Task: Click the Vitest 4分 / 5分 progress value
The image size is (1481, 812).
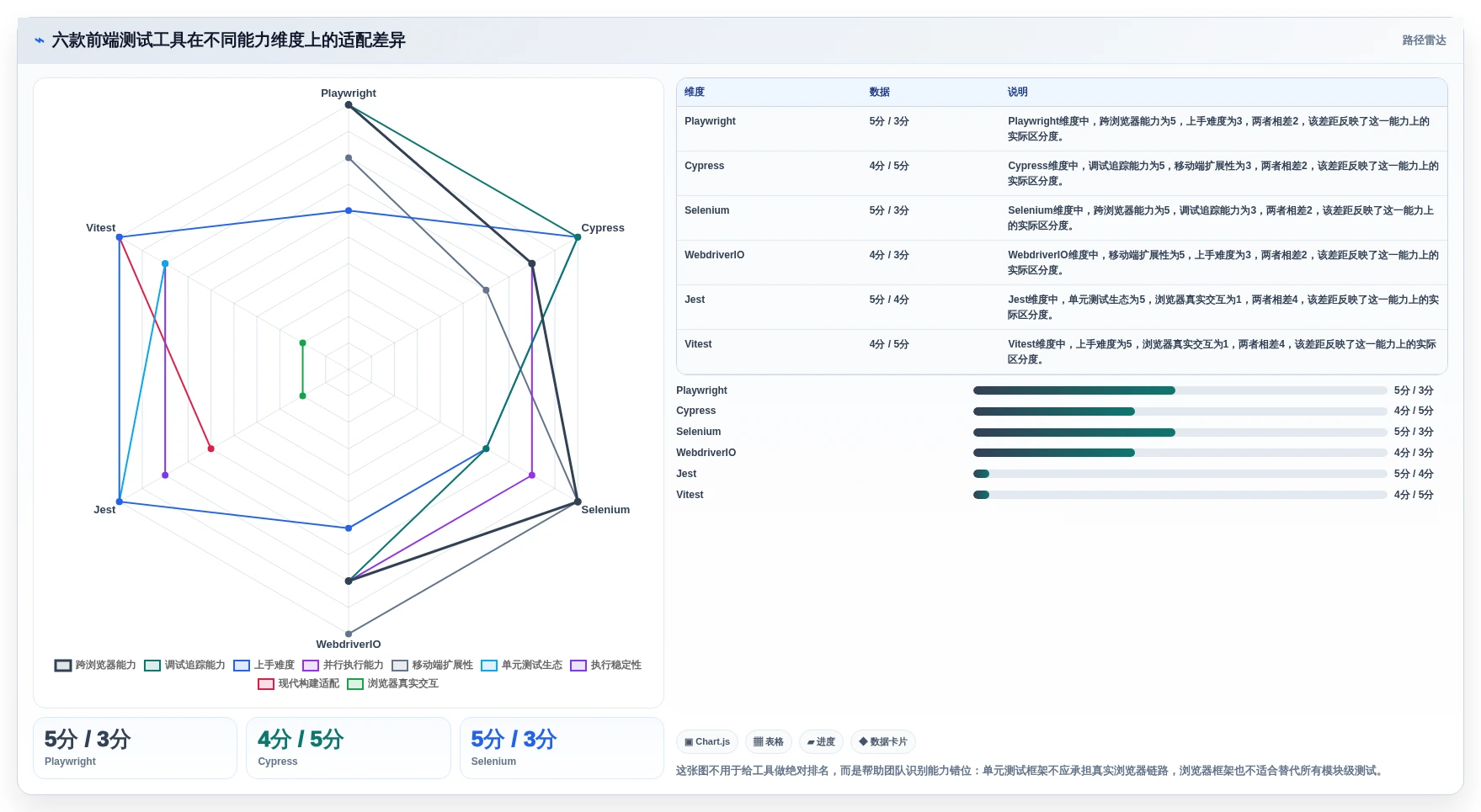Action: coord(1414,495)
